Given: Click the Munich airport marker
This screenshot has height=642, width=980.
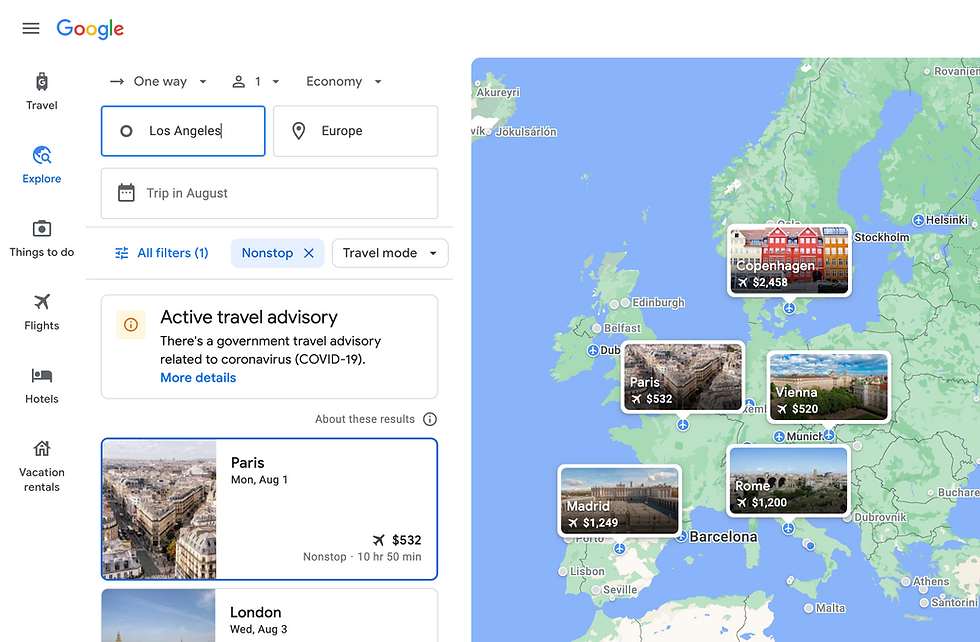Looking at the screenshot, I should point(779,436).
